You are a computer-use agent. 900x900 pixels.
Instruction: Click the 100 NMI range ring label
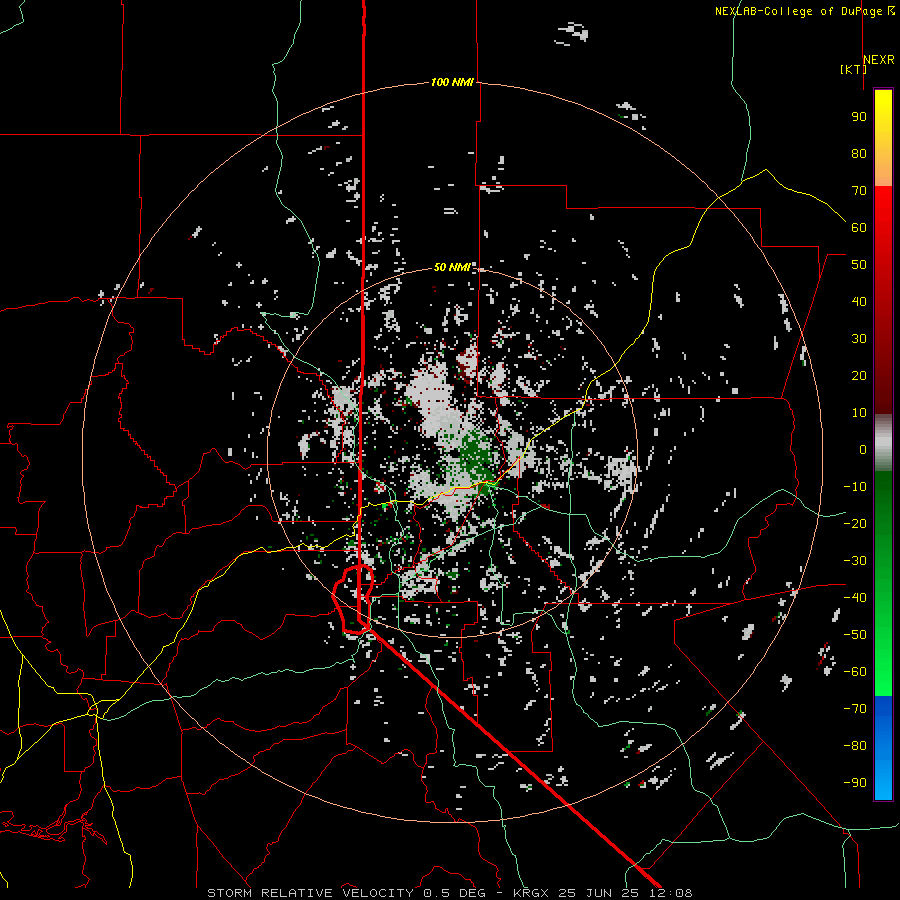coord(452,82)
